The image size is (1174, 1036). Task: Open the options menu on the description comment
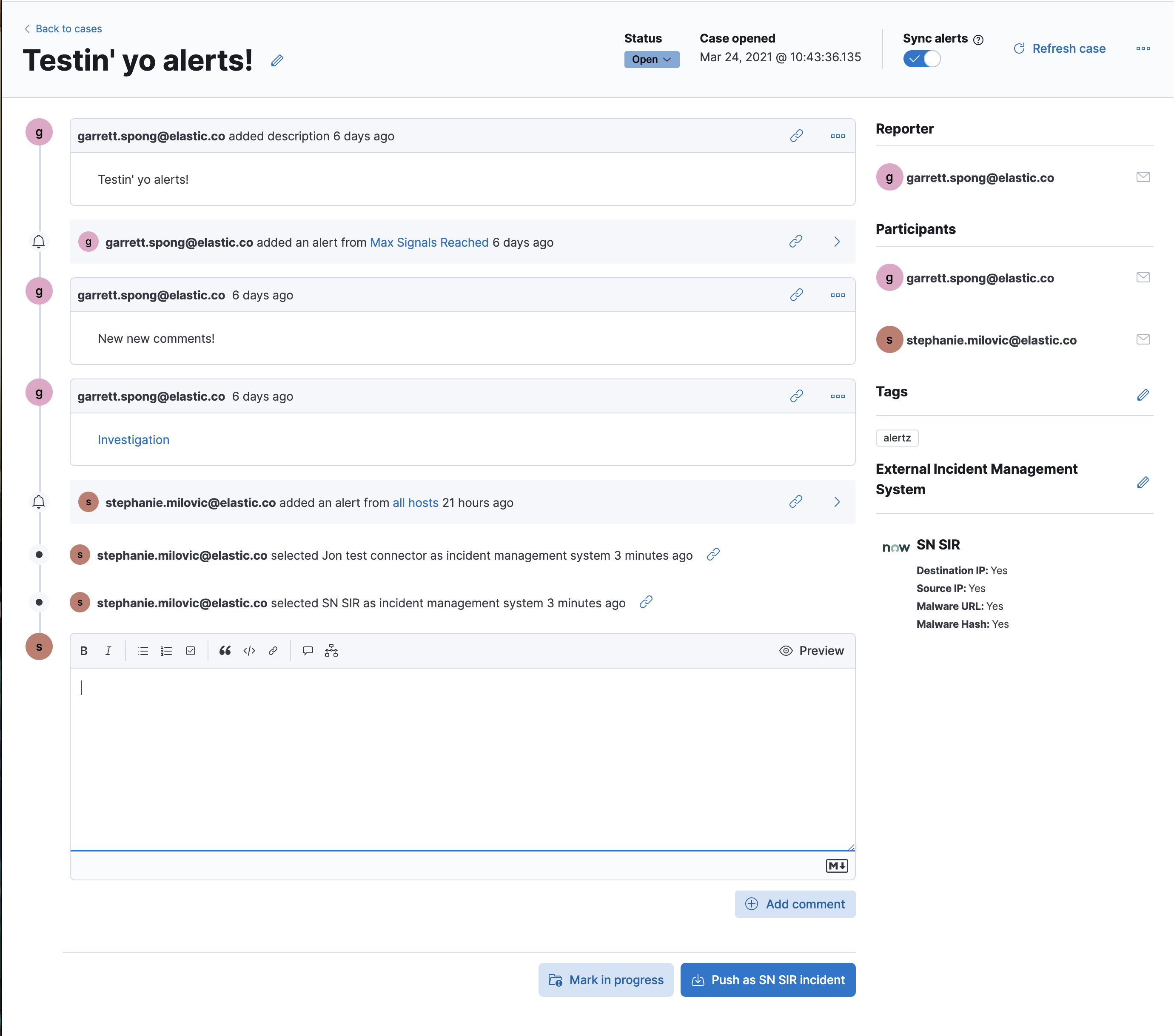pyautogui.click(x=838, y=136)
